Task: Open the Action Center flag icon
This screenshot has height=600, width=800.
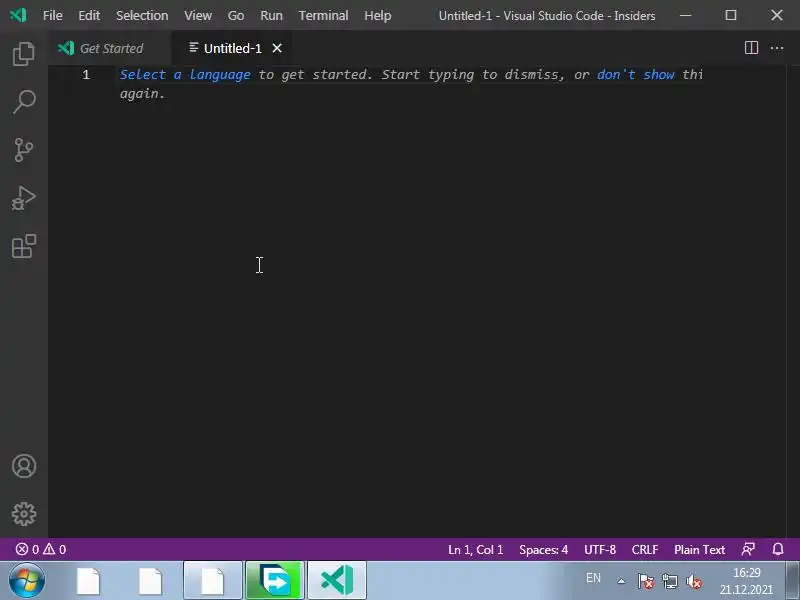Action: coord(645,581)
